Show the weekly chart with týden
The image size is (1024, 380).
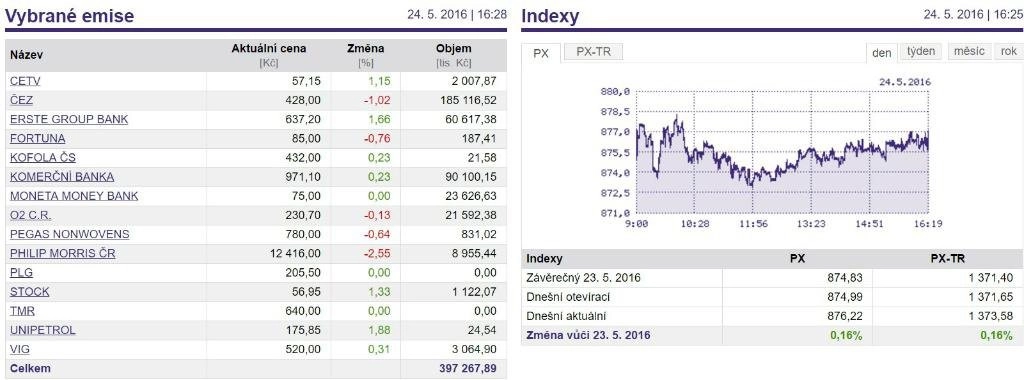pyautogui.click(x=921, y=52)
